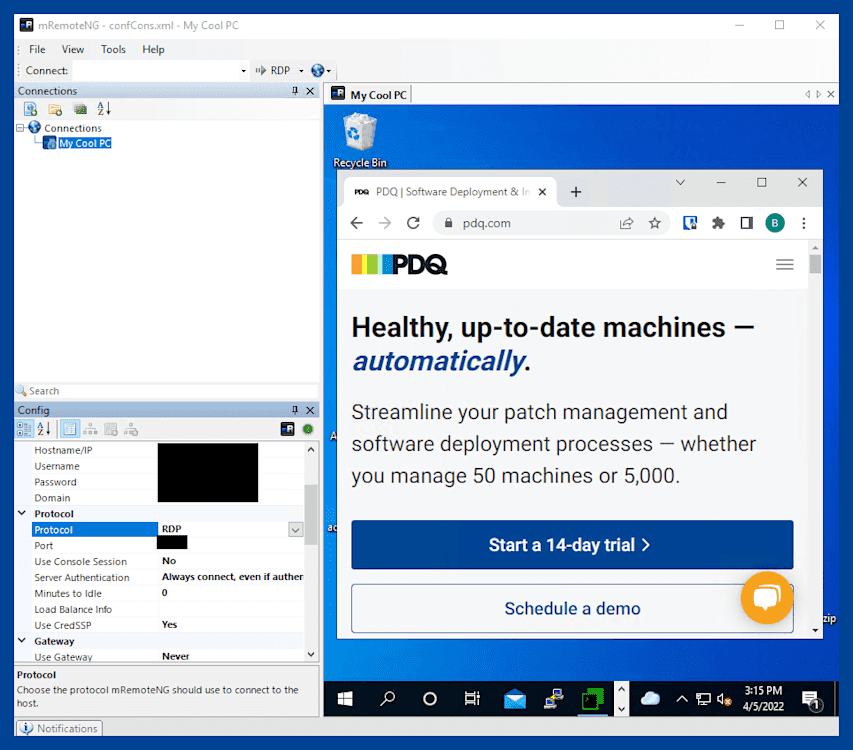Open the Notifications tab at bottom

pyautogui.click(x=59, y=728)
